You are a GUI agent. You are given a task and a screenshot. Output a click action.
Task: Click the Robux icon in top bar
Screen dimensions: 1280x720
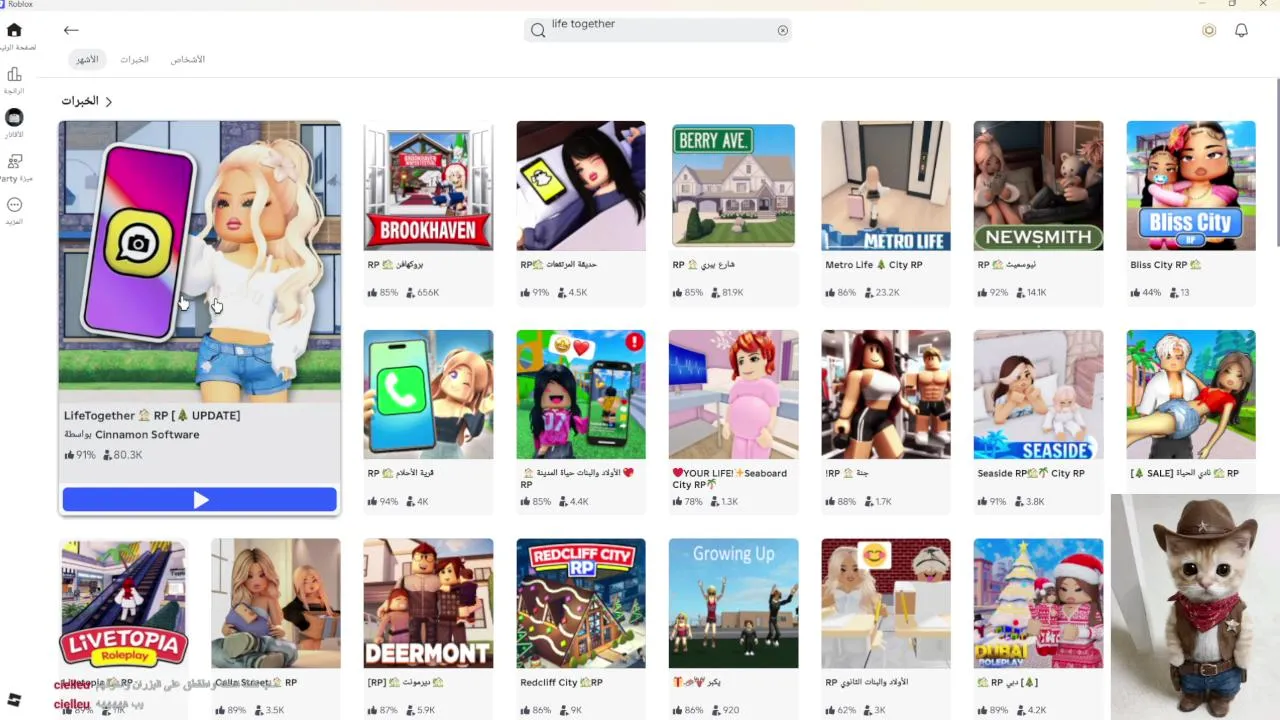[1209, 30]
